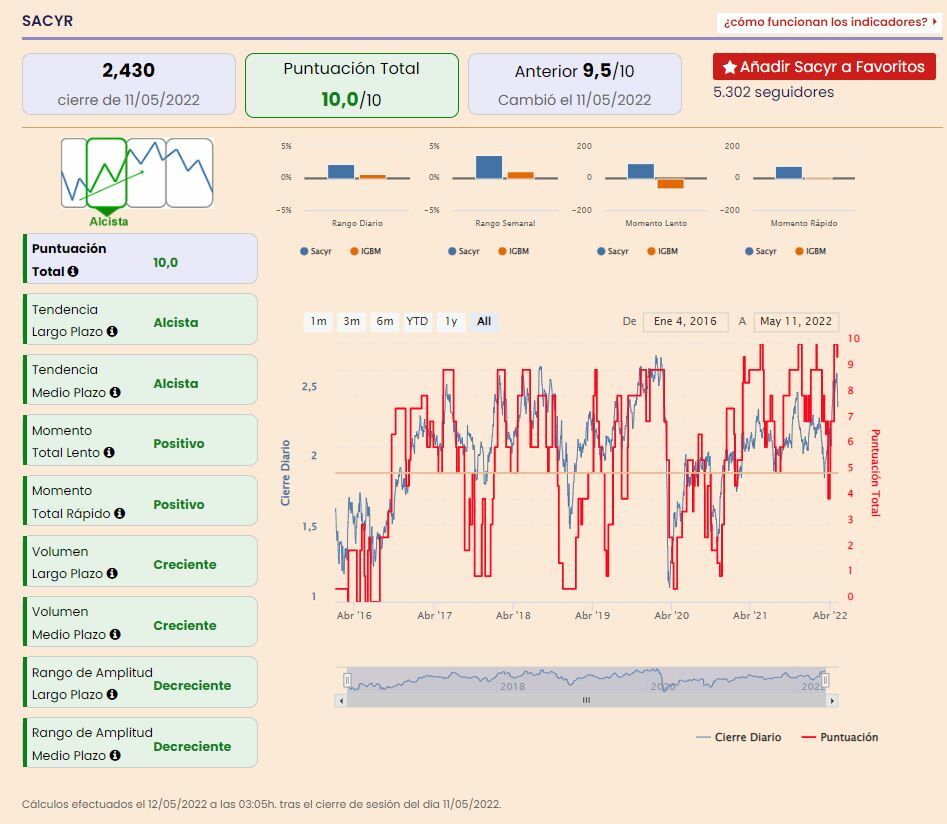Viewport: 947px width, 824px height.
Task: Click Rango de Amplitud Largo Plazo Decreciente row
Action: click(x=140, y=683)
